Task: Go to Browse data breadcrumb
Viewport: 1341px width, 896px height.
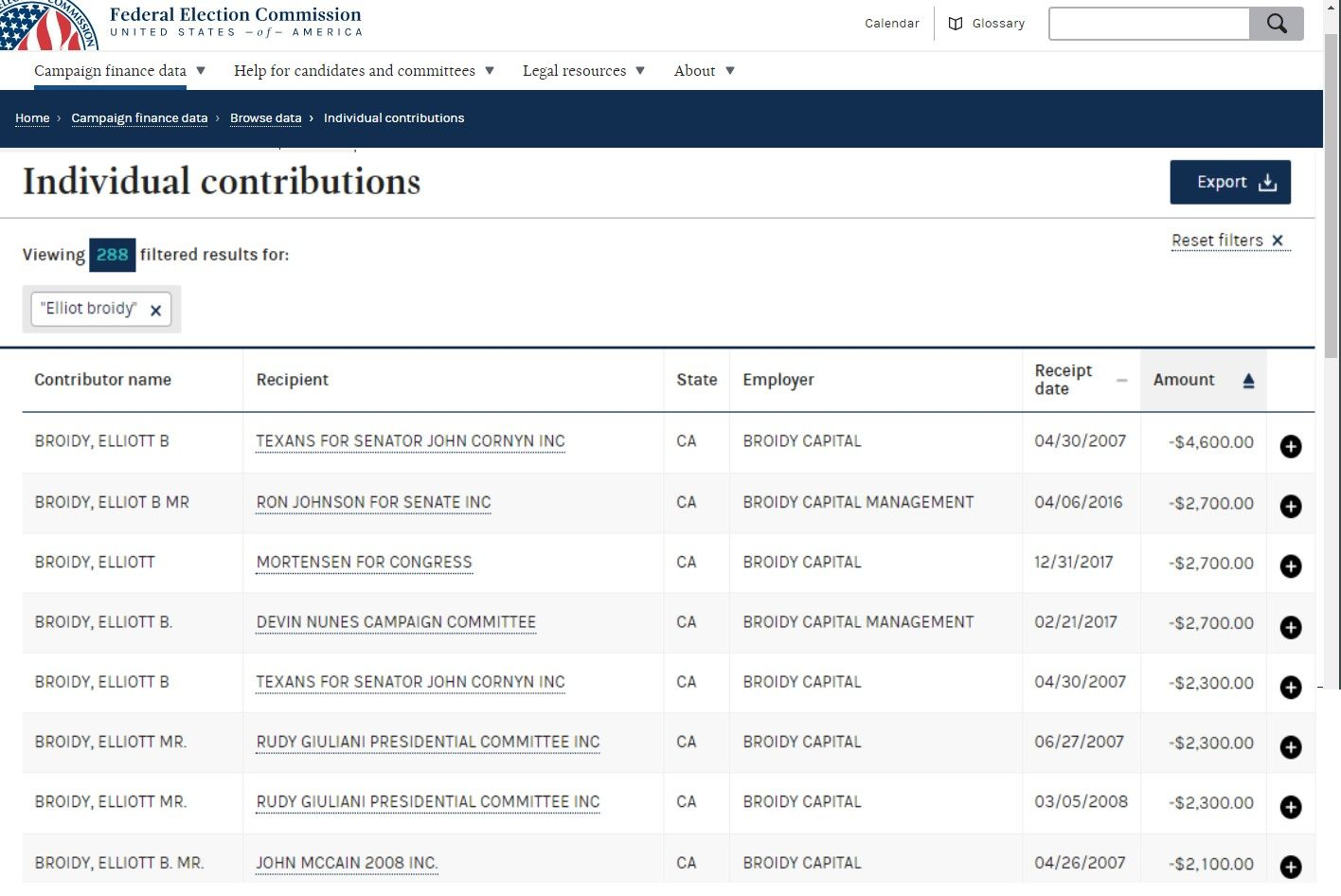Action: [x=265, y=118]
